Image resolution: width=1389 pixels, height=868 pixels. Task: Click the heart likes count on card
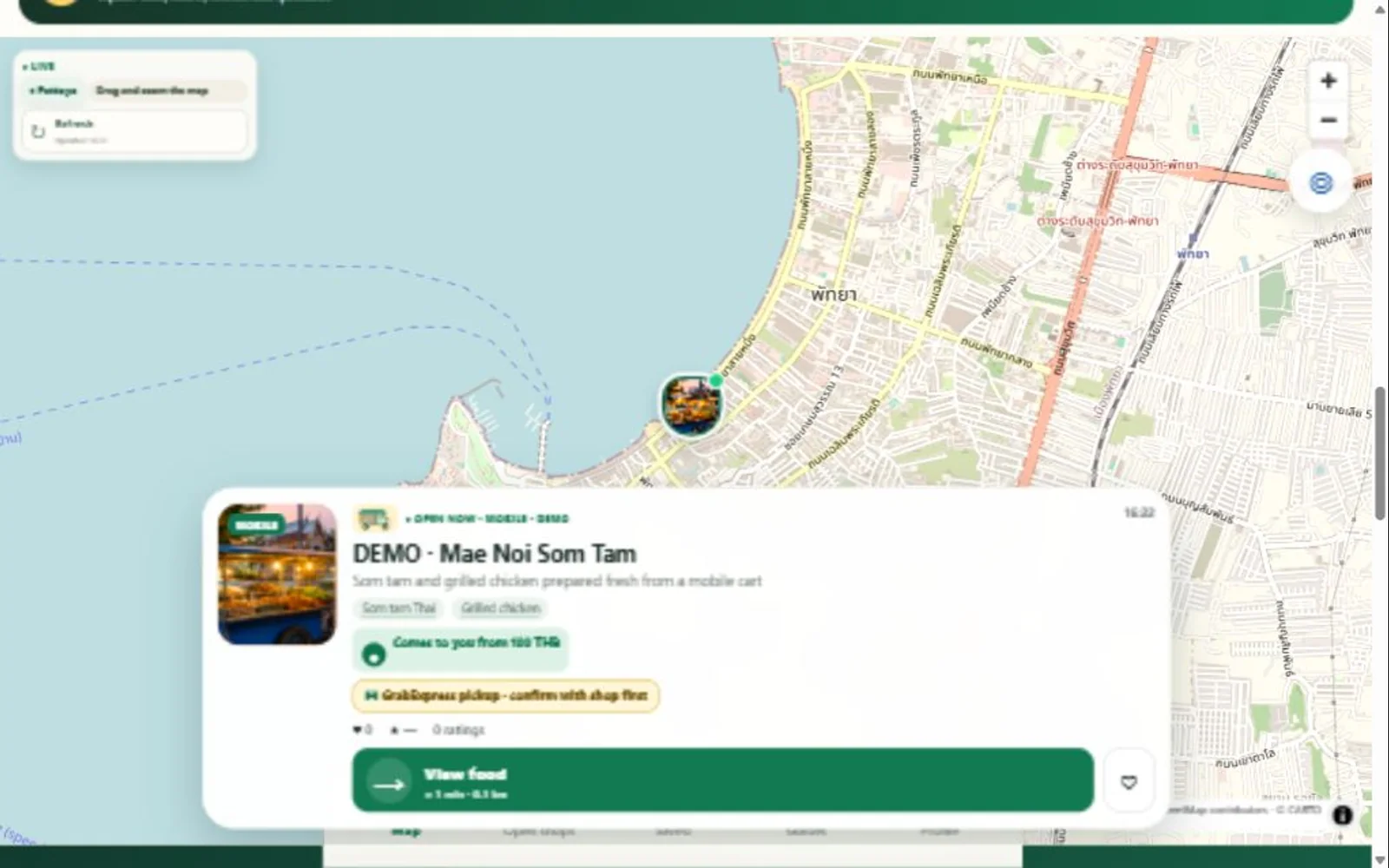tap(362, 730)
